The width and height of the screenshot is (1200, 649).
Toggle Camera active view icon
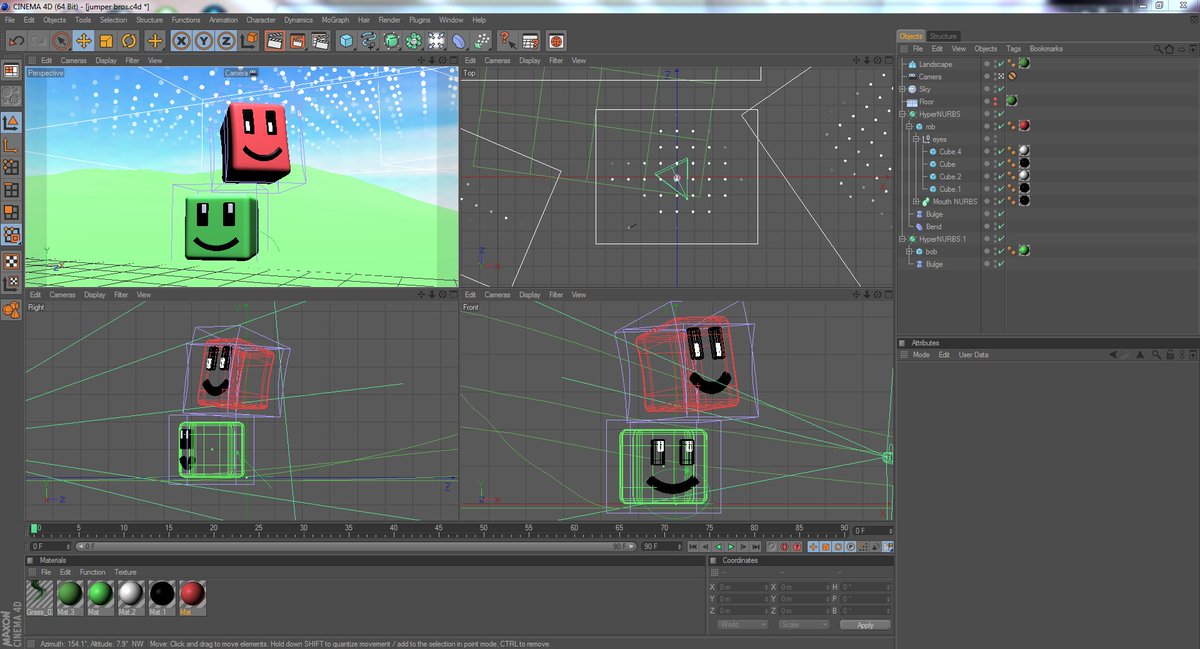coord(1000,77)
